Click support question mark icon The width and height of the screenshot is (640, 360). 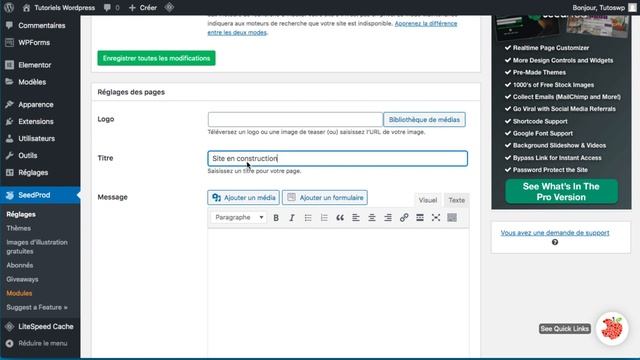click(x=555, y=242)
